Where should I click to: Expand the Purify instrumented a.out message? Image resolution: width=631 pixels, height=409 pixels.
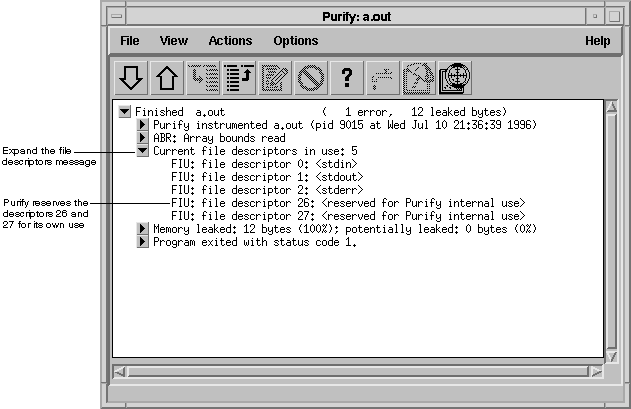coord(142,124)
